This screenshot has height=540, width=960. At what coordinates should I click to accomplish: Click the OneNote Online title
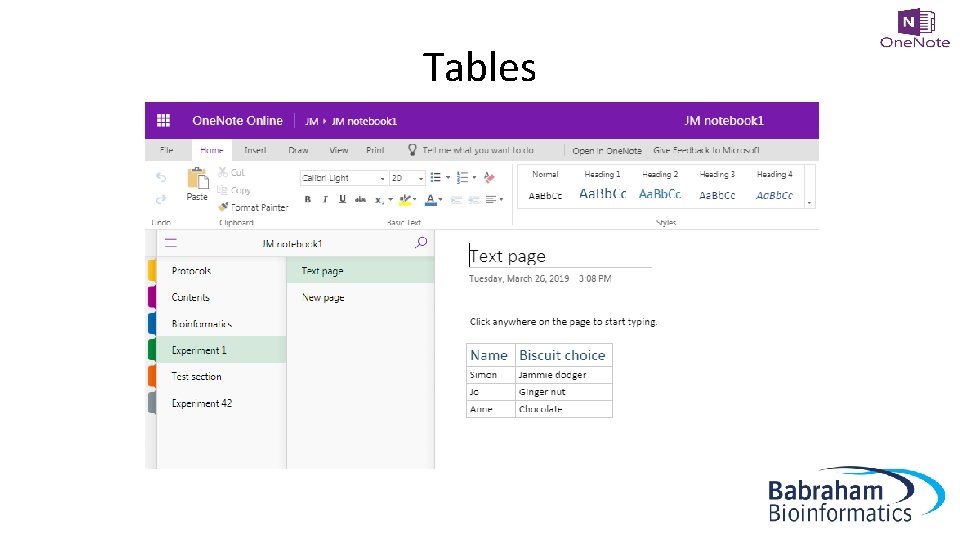click(238, 121)
